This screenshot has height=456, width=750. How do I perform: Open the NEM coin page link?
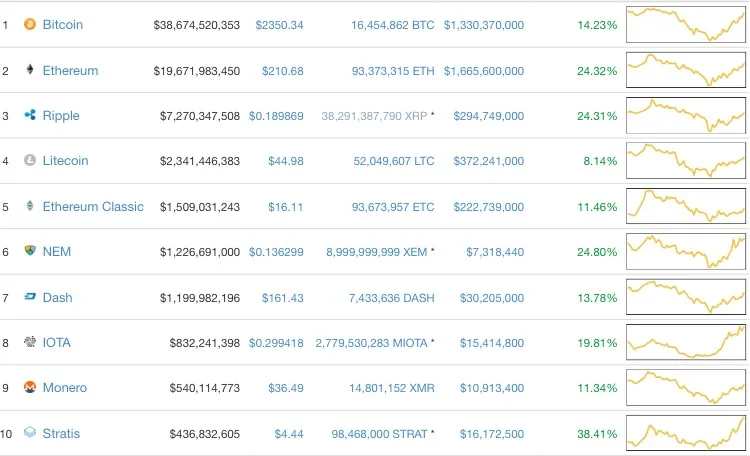pyautogui.click(x=56, y=252)
